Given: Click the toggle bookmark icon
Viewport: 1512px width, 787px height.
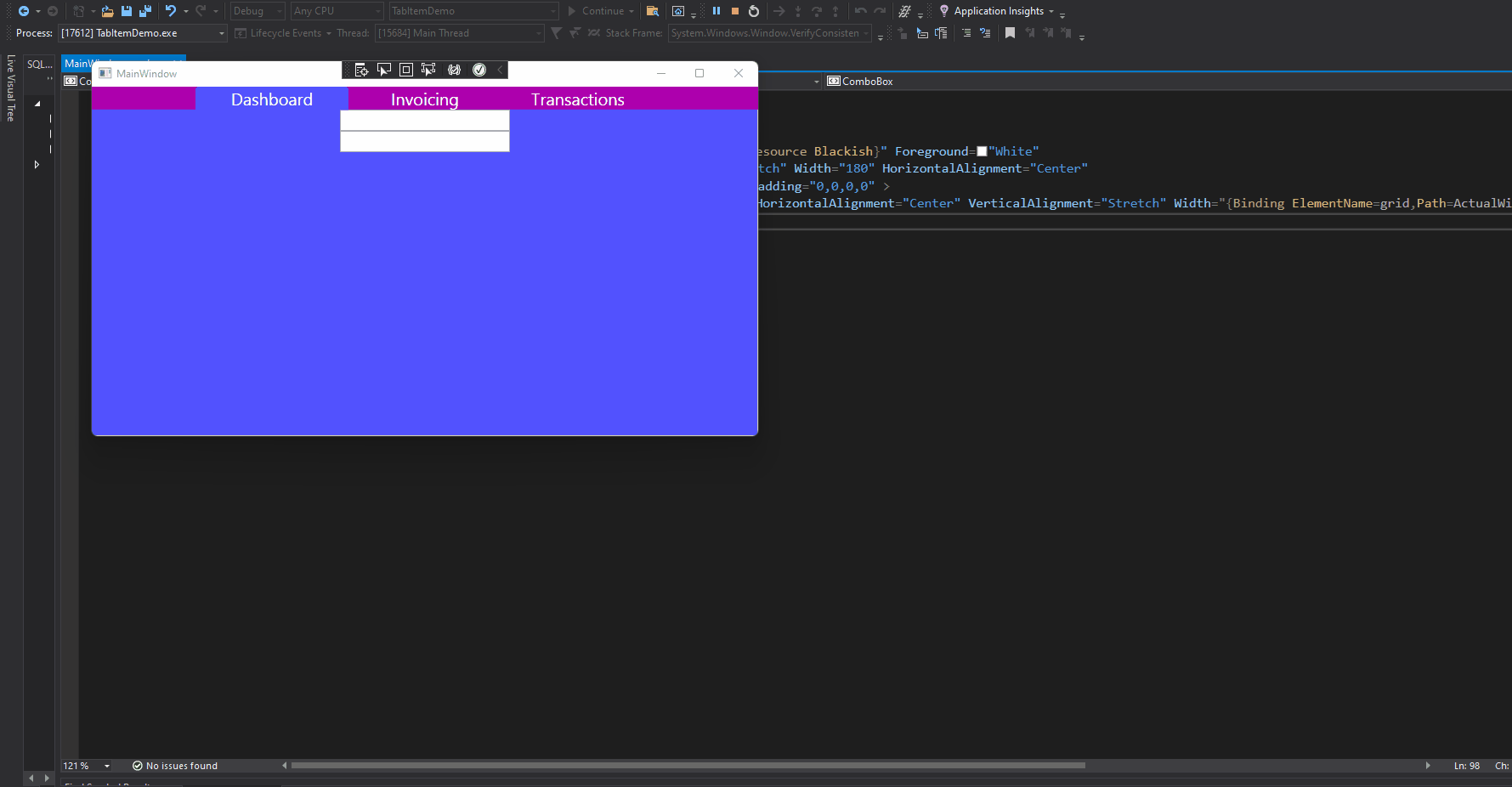Looking at the screenshot, I should click(x=1010, y=33).
